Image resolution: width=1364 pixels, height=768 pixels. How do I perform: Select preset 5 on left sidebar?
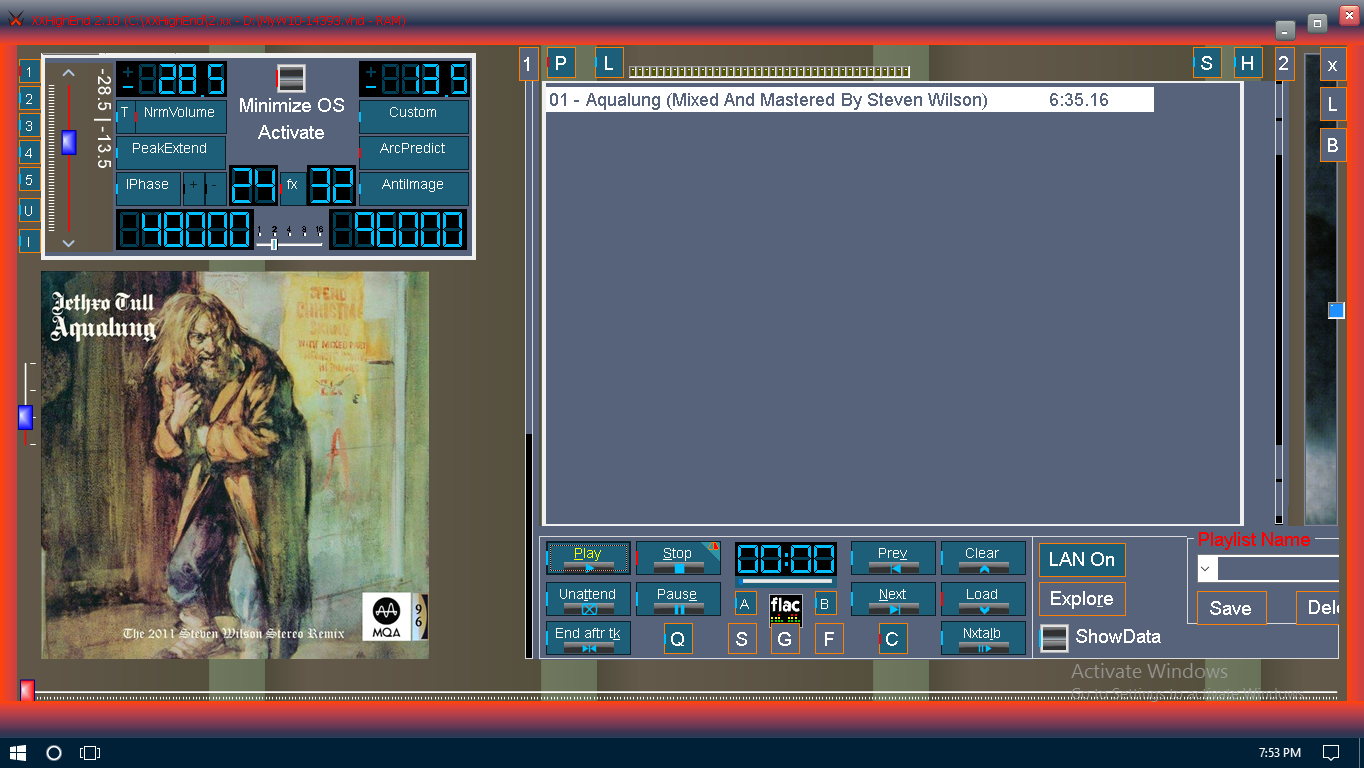click(x=30, y=180)
